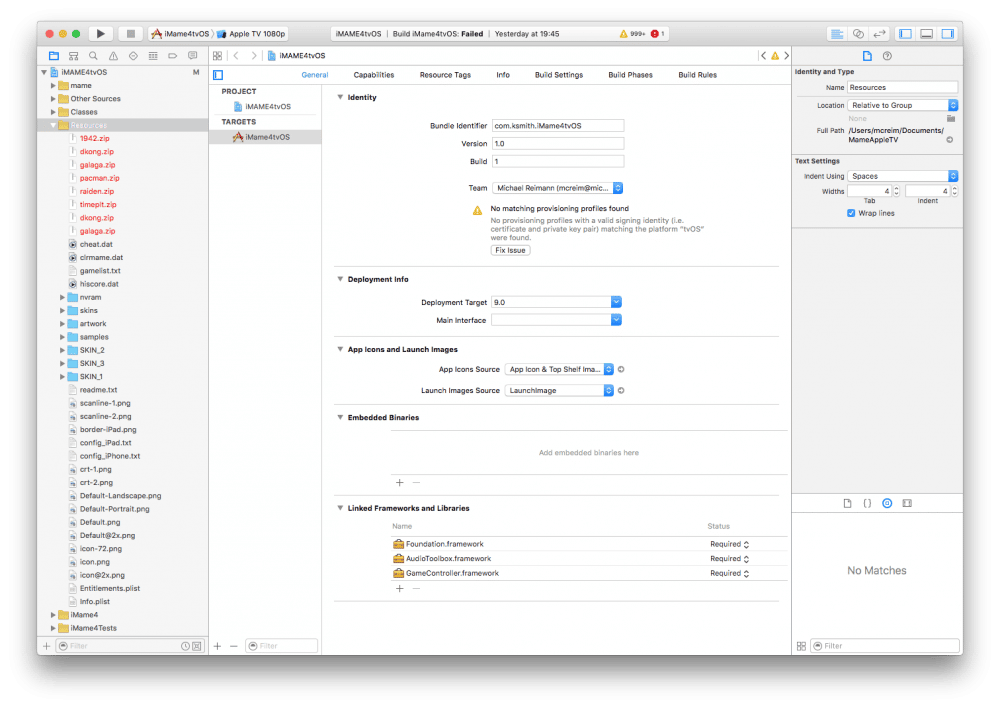This screenshot has height=708, width=1000.
Task: Open the find navigator magnifier icon
Action: pos(94,56)
